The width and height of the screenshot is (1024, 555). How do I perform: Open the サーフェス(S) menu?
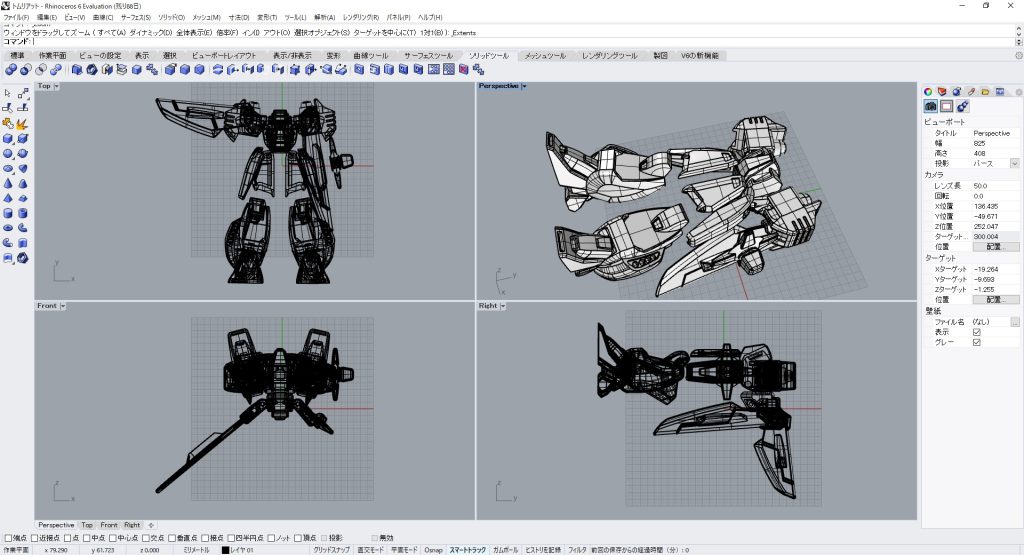[x=136, y=17]
